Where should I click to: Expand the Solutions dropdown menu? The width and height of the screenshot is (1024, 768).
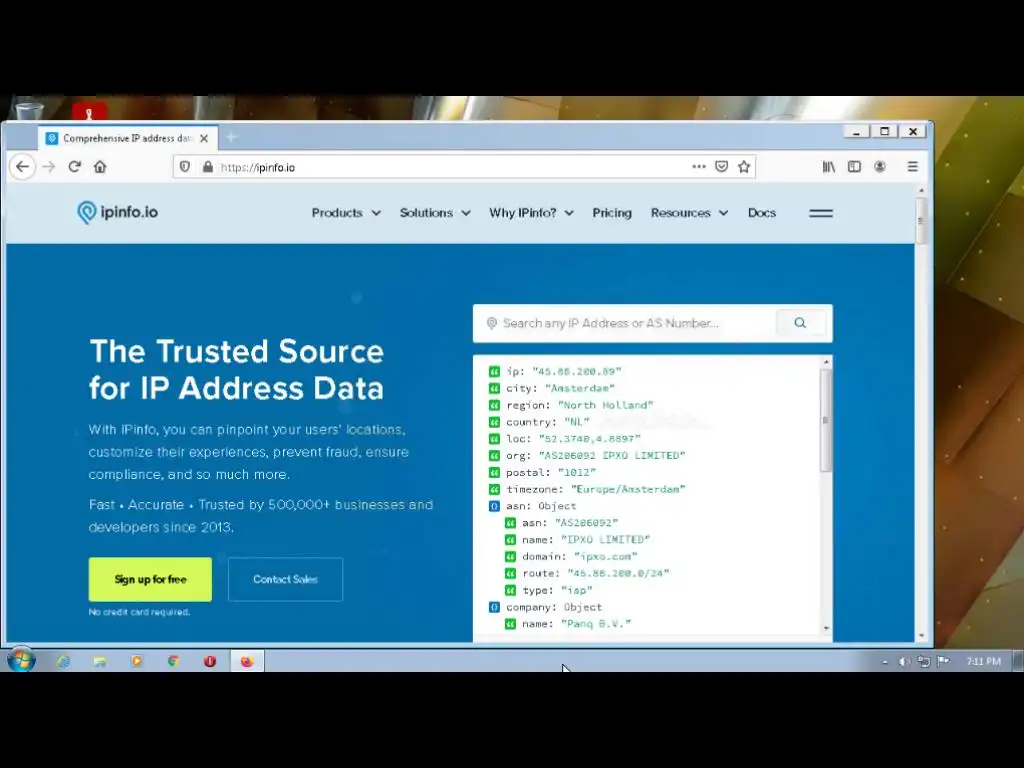click(x=435, y=213)
